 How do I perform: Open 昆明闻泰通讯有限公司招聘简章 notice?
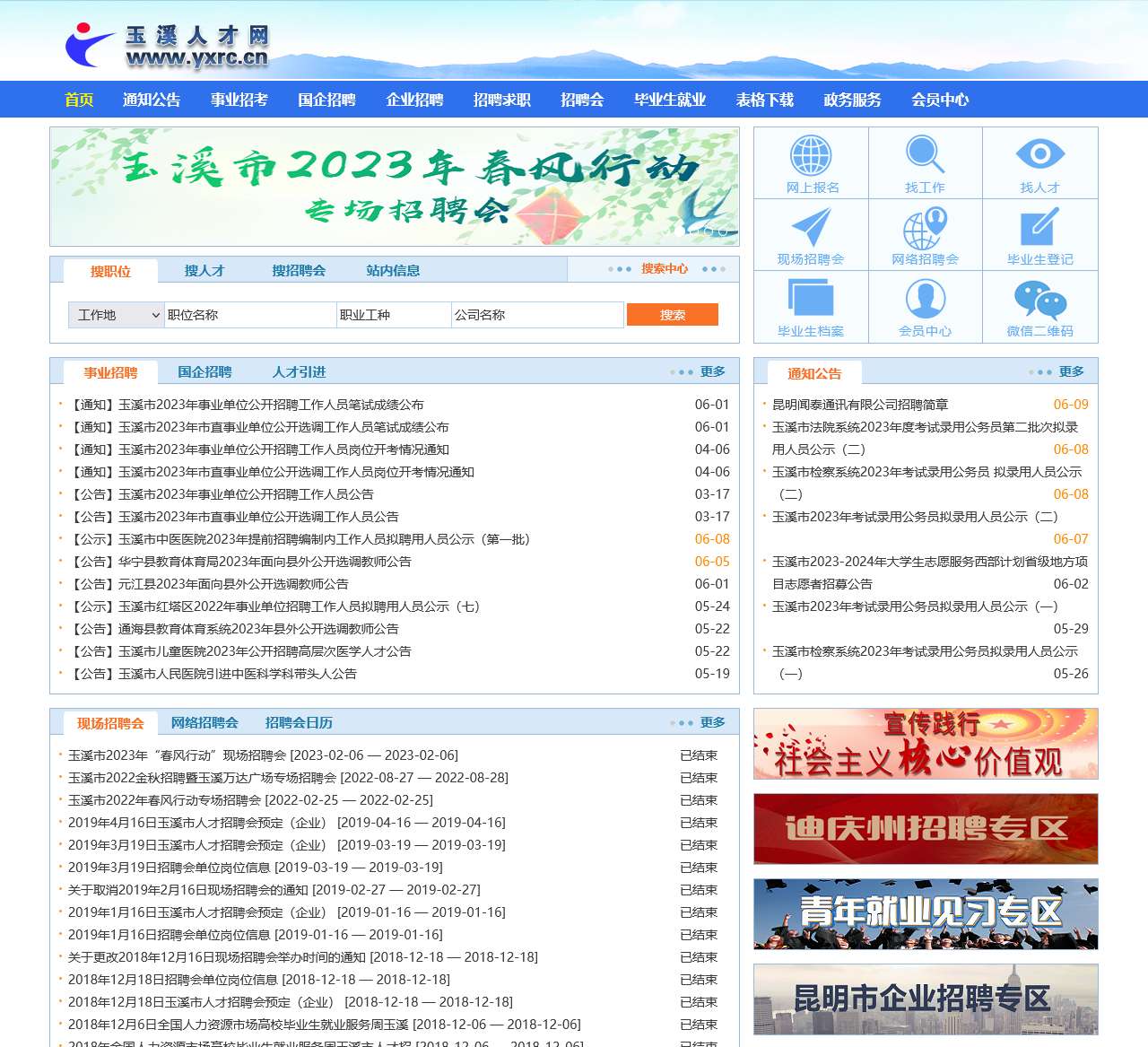862,405
